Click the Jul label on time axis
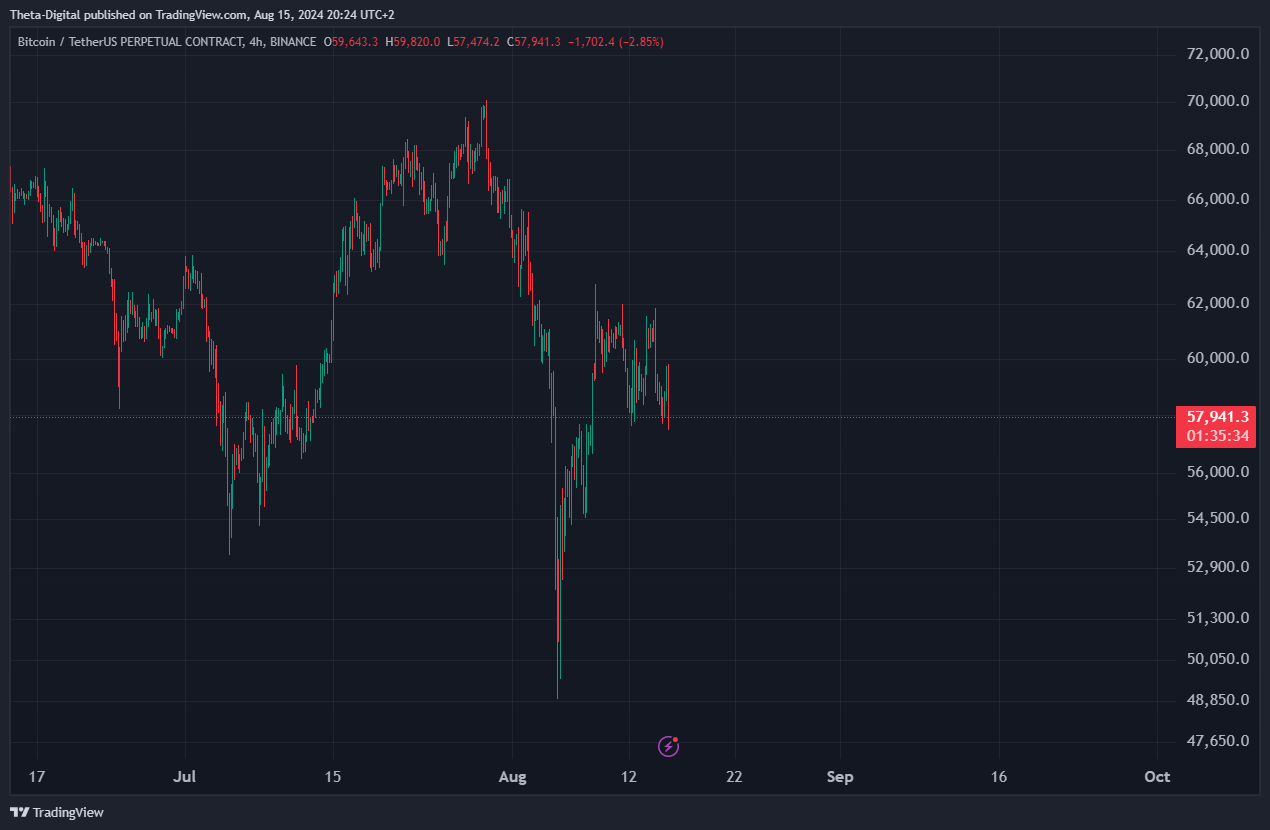 pos(184,776)
